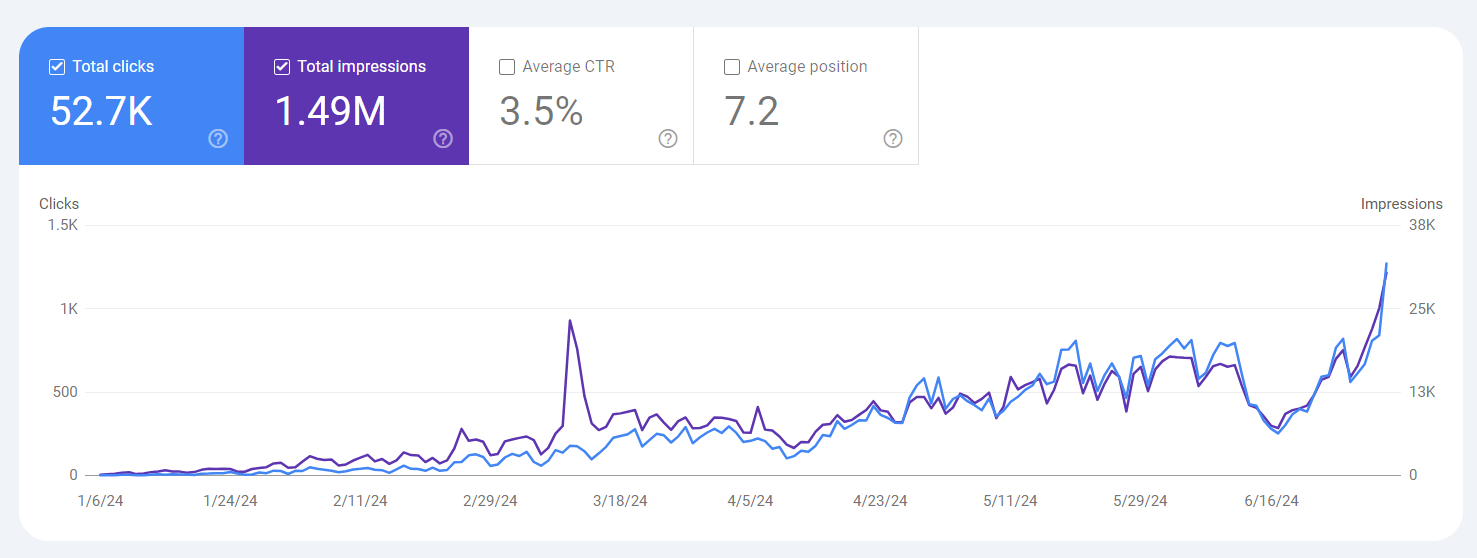This screenshot has height=558, width=1477.
Task: Enable the Average position checkbox
Action: pyautogui.click(x=732, y=67)
